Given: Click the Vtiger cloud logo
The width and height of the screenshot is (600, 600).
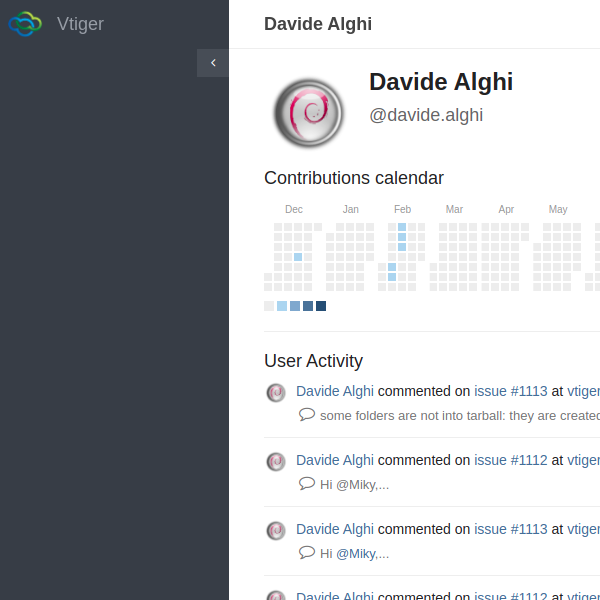Looking at the screenshot, I should tap(25, 24).
